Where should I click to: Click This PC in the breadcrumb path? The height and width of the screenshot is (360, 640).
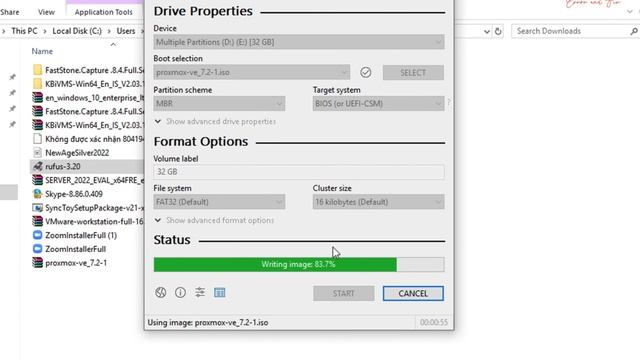(x=24, y=31)
